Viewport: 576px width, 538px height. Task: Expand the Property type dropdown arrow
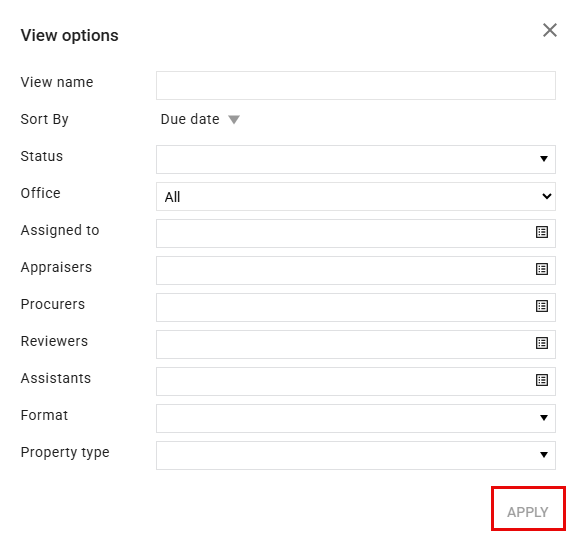click(544, 455)
